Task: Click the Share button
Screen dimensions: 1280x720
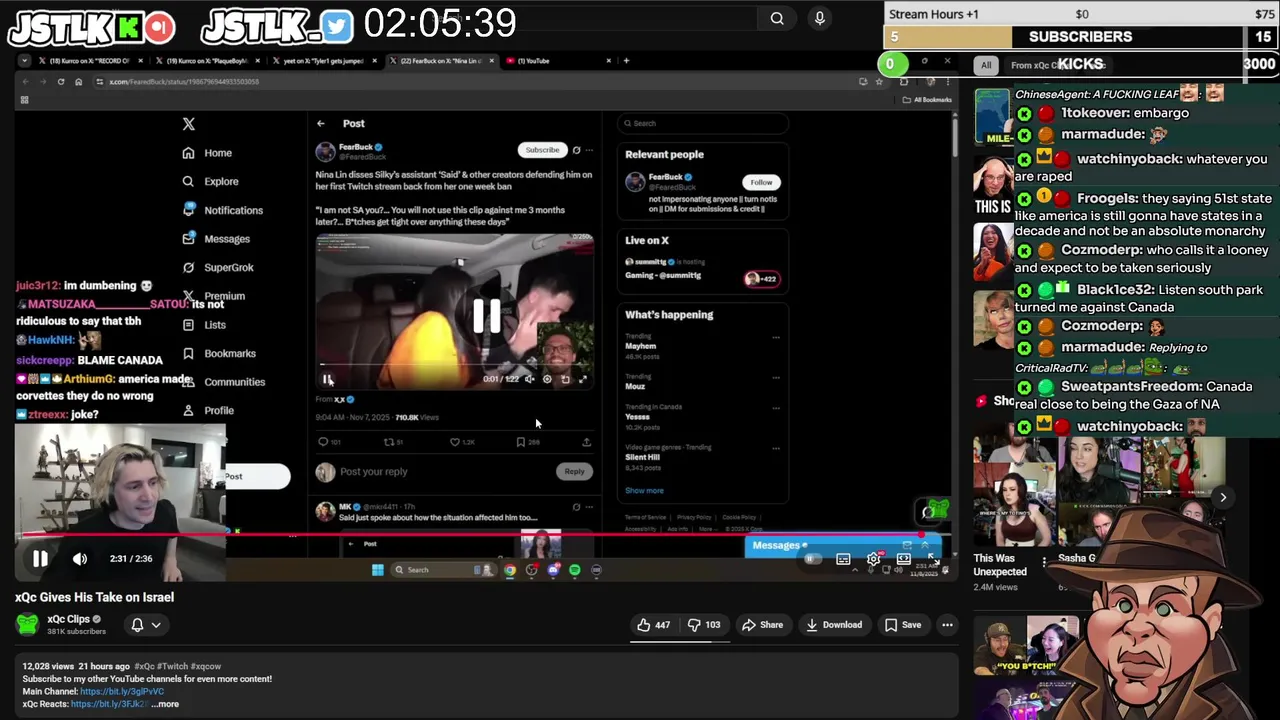Action: coord(762,625)
